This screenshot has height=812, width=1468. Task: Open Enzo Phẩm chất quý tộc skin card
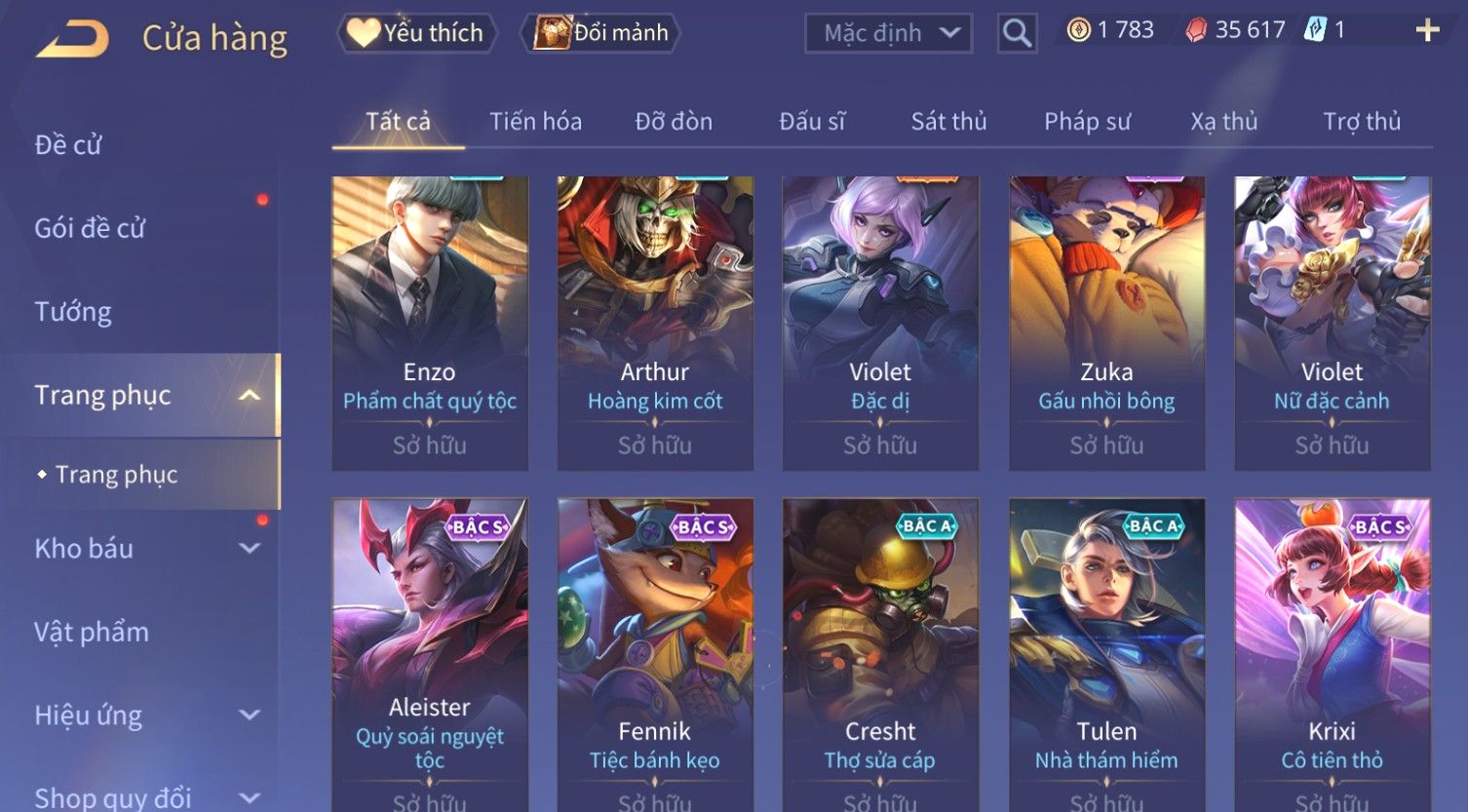click(430, 324)
